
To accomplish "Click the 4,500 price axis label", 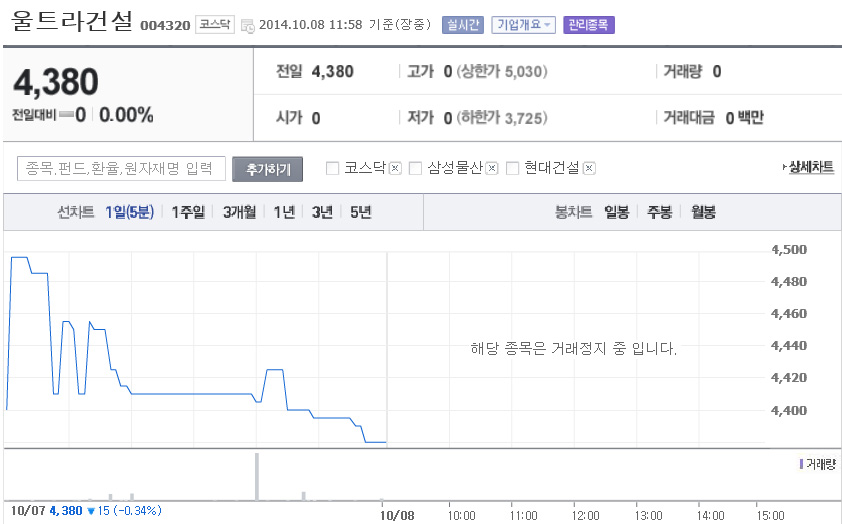I will [x=789, y=250].
